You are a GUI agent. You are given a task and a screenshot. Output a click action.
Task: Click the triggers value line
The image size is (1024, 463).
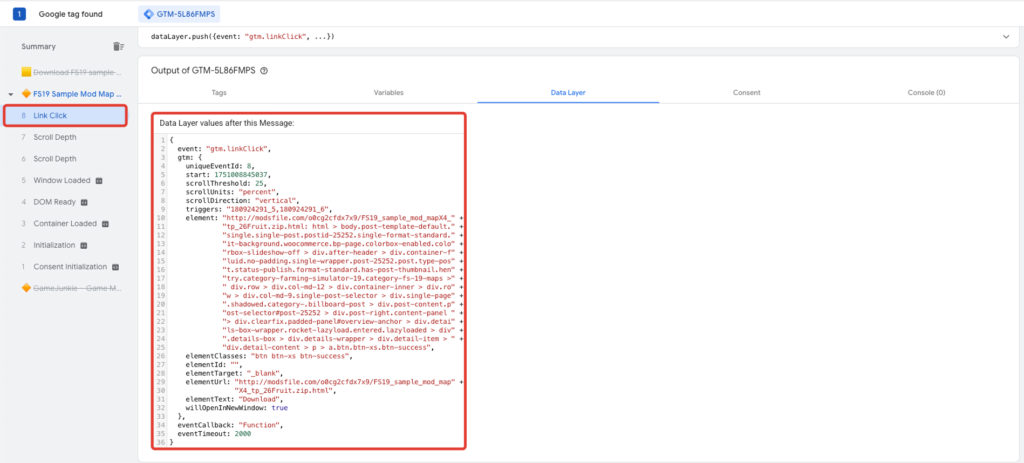point(259,209)
